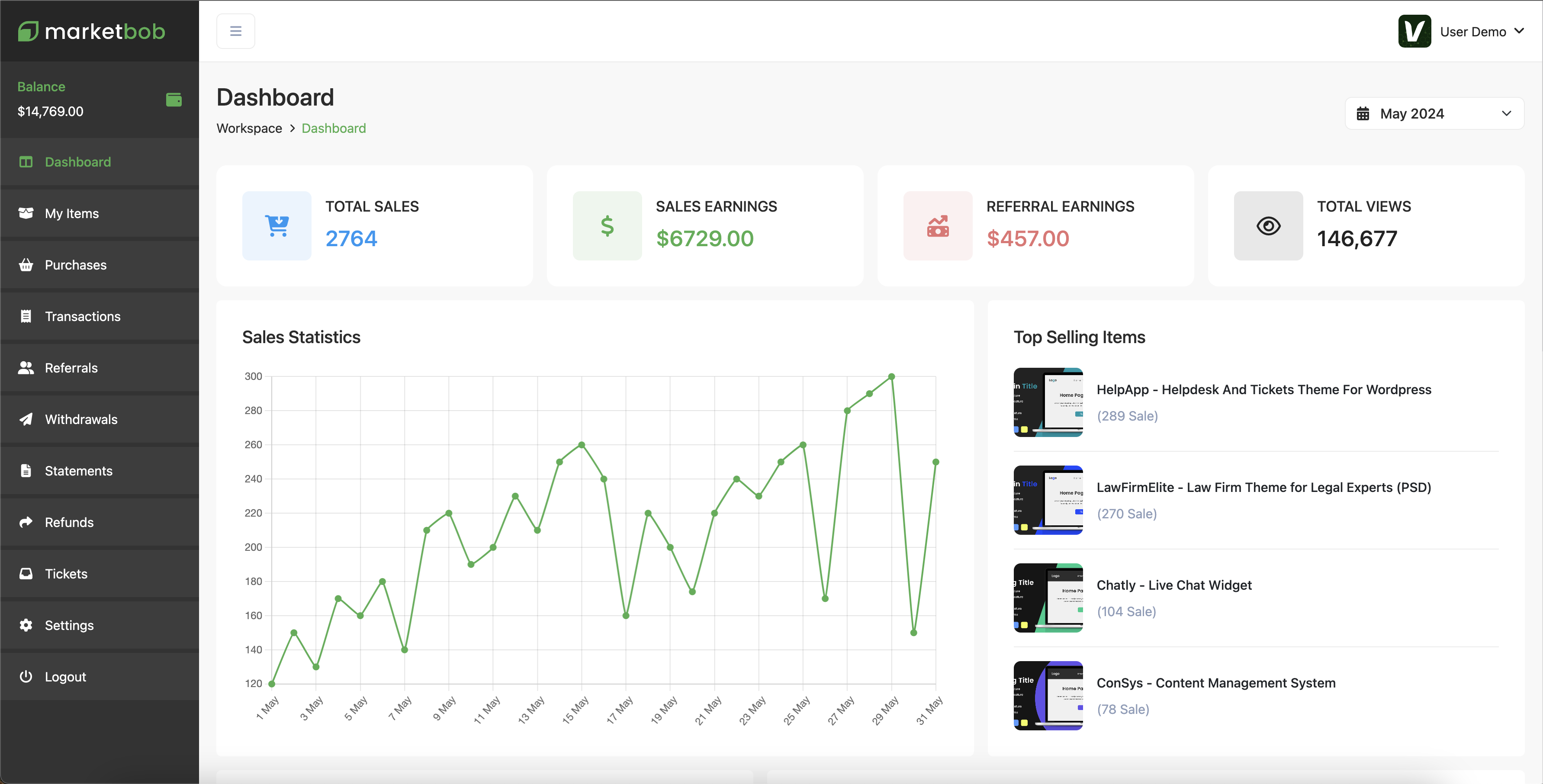Click the Sales Earnings dollar sign icon
The width and height of the screenshot is (1543, 784).
pos(607,226)
